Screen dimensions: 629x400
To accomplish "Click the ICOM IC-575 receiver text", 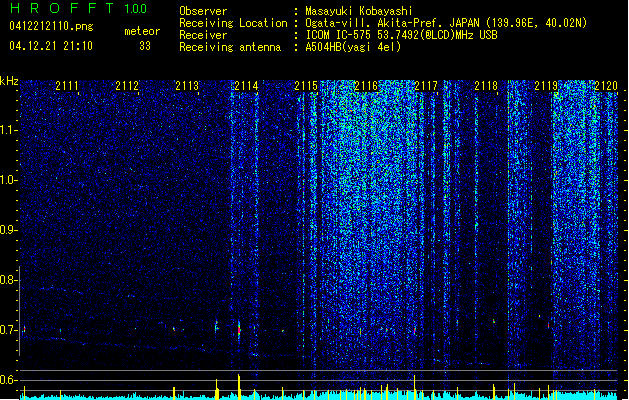I will 401,35.
